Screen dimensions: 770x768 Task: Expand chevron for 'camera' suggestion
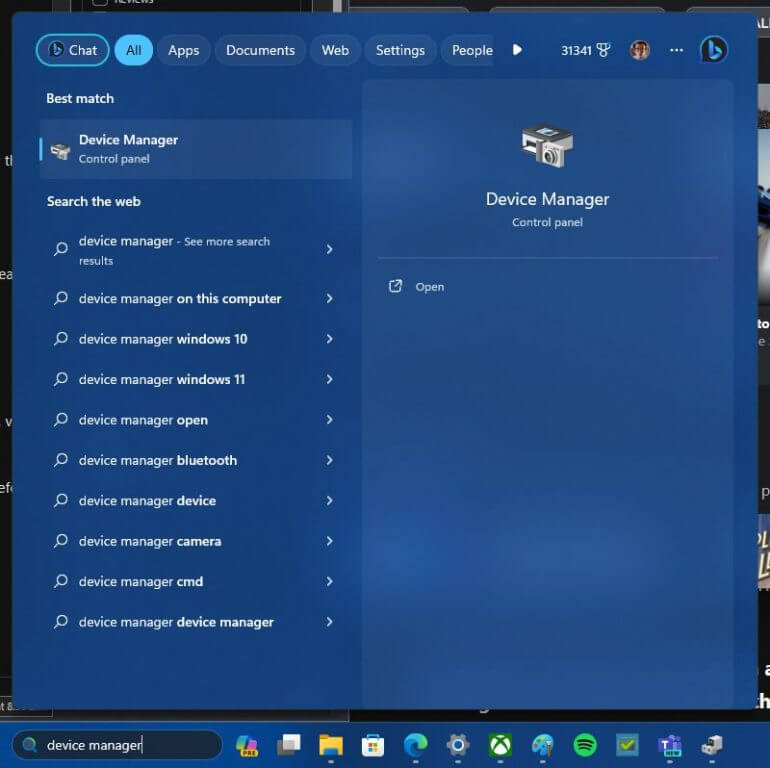click(330, 541)
